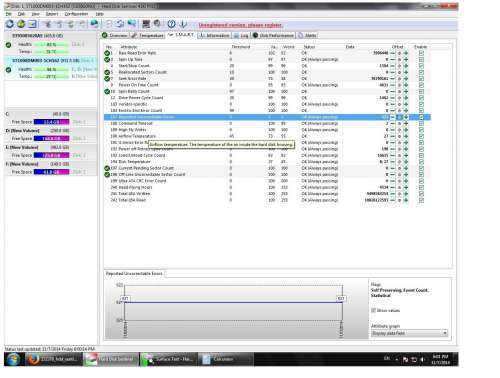Click the green plus offset for Disk Temperature
Viewport: 500px width, 378px height.
(x=406, y=162)
